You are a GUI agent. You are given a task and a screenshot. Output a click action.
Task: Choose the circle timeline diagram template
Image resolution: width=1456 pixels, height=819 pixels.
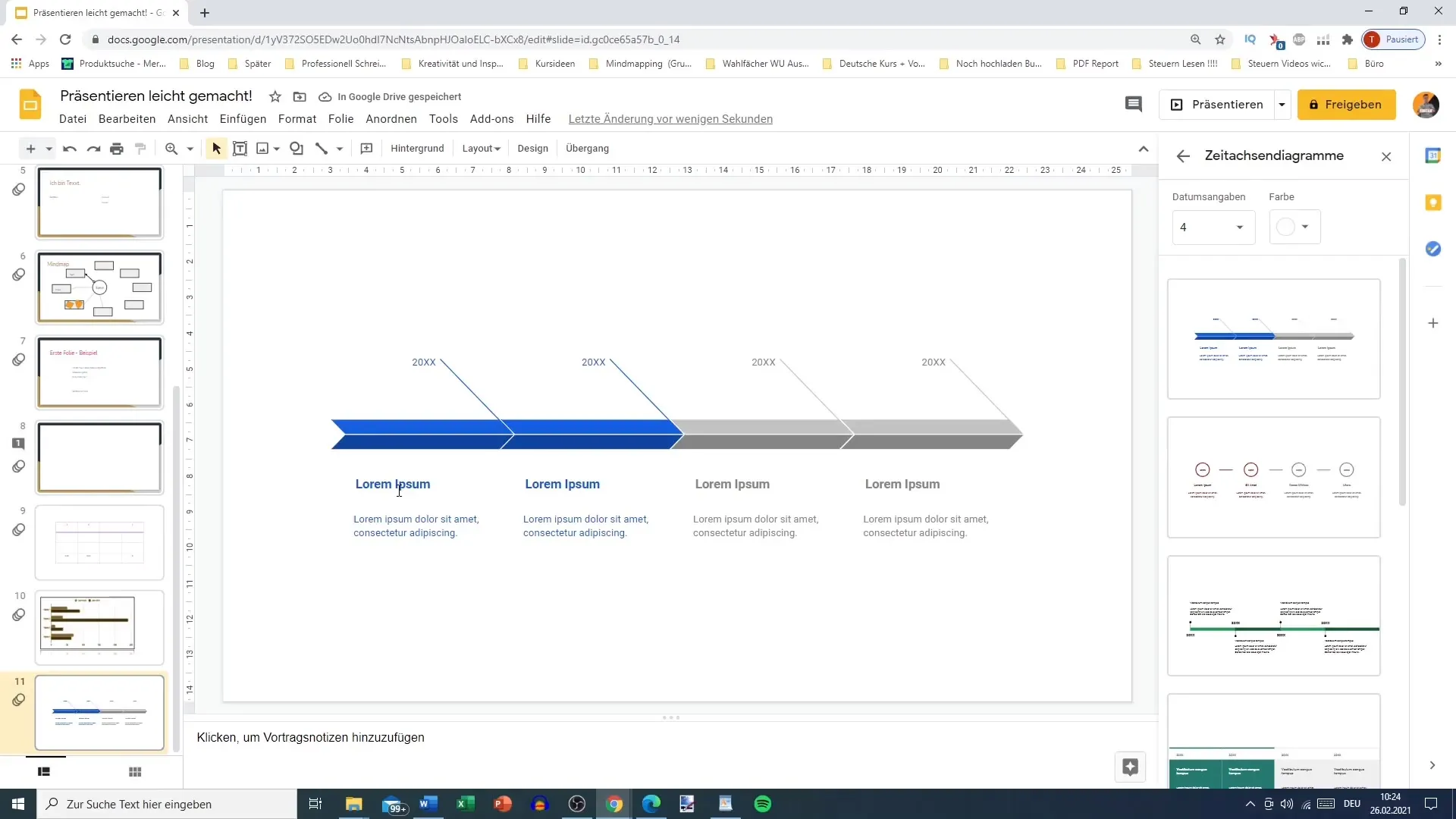click(x=1273, y=477)
